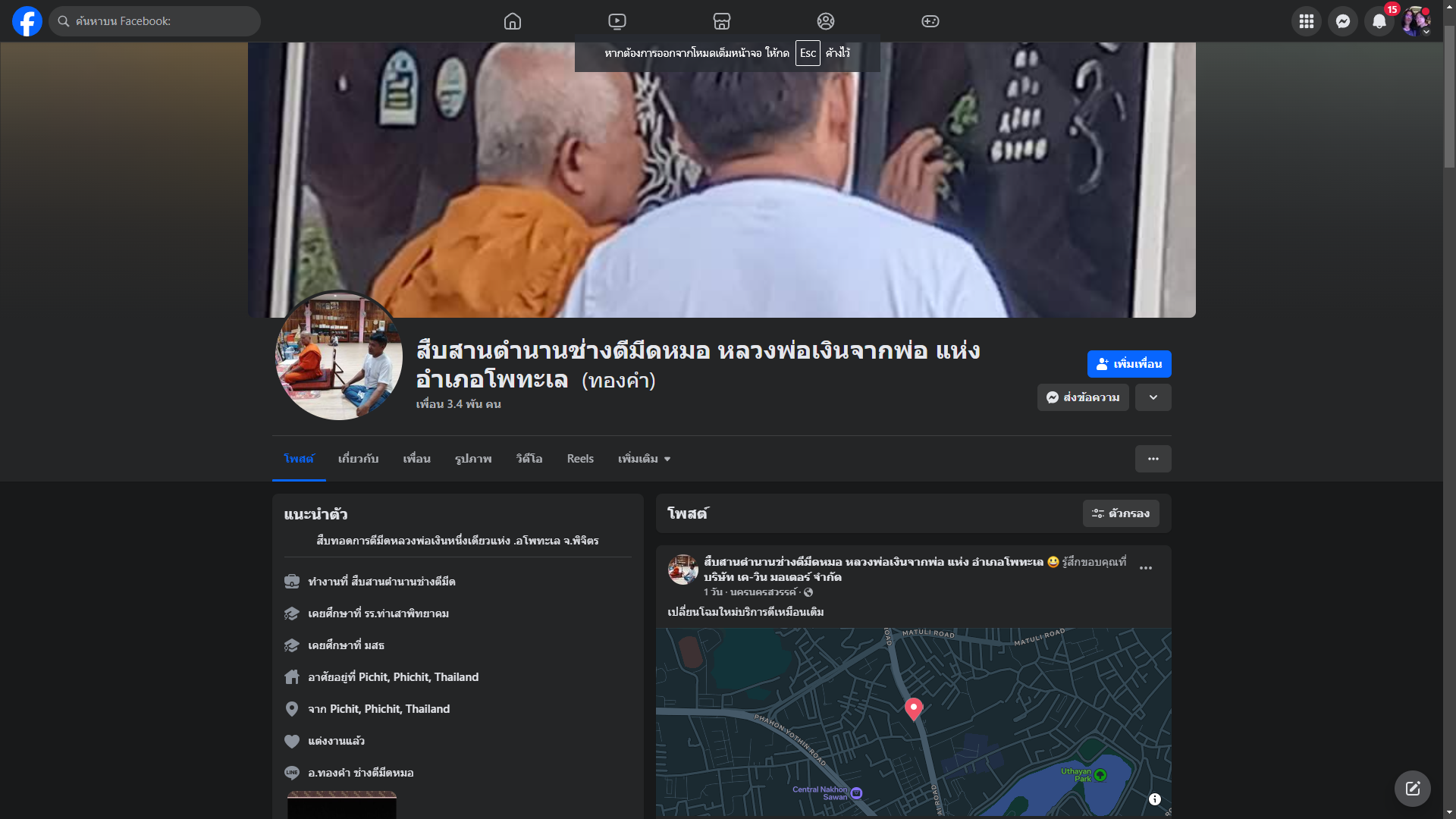Click the Facebook logo icon

pos(27,21)
